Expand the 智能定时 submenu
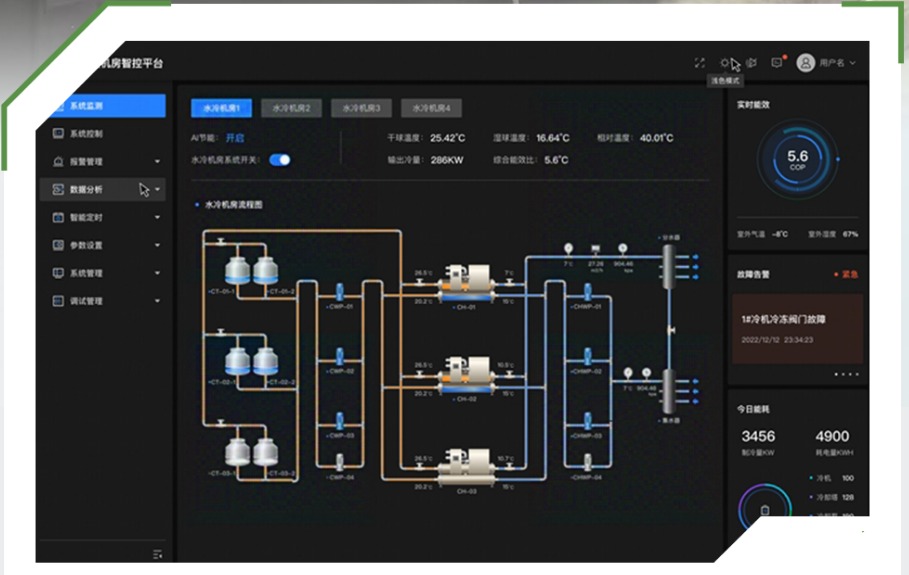The width and height of the screenshot is (909, 575). pos(157,218)
